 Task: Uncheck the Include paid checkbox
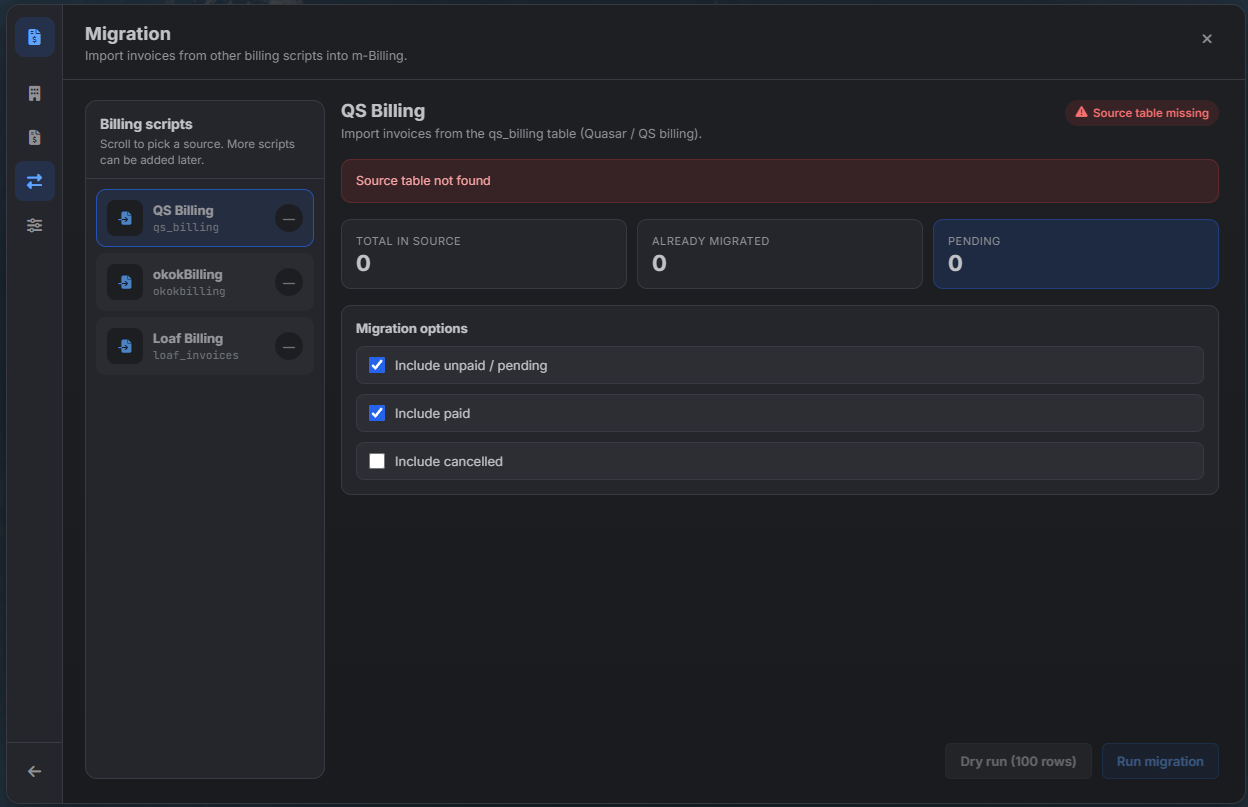[x=377, y=413]
